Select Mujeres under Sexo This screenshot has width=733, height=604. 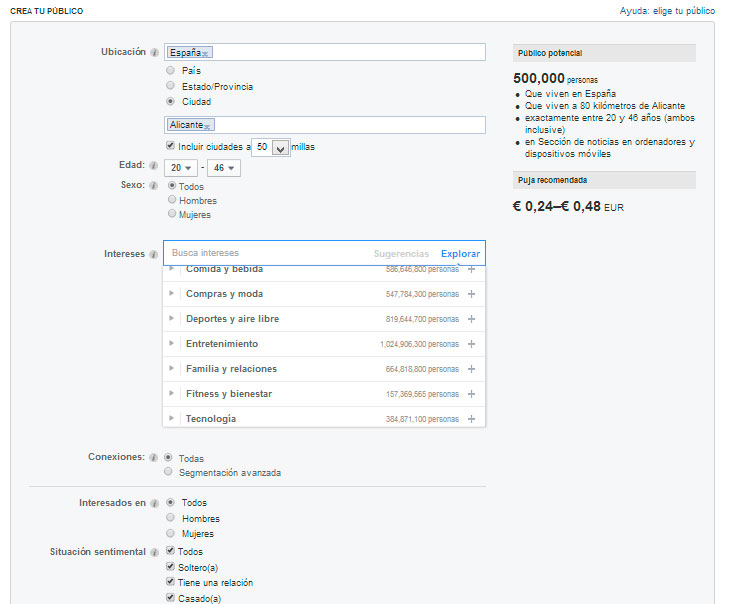click(x=172, y=214)
